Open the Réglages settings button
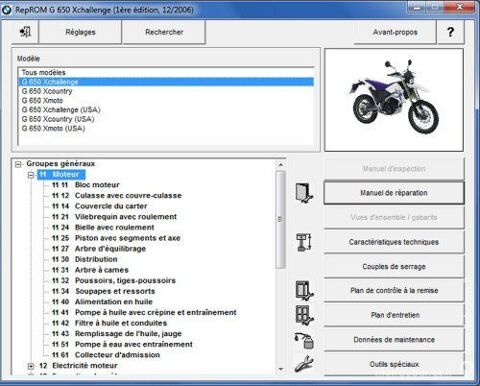 80,32
